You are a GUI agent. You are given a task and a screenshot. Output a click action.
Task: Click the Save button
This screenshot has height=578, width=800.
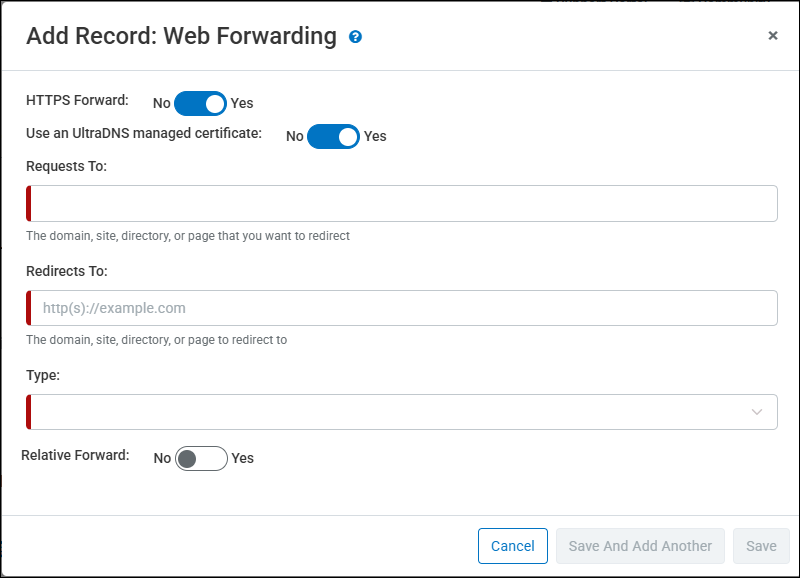(x=761, y=546)
